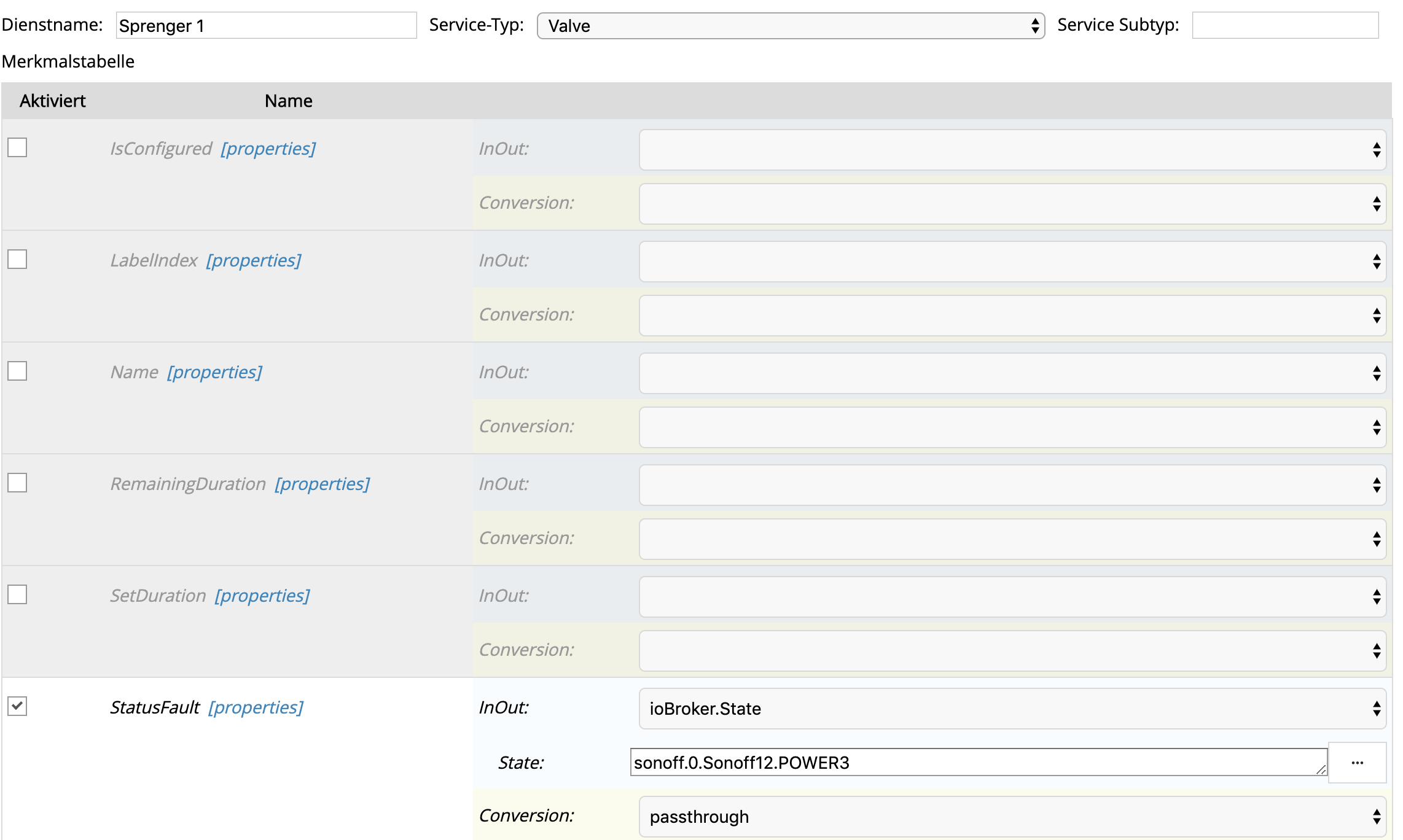Click the sonoff.0.Sonoff12.POWER3 state field
This screenshot has width=1403, height=840.
[977, 763]
